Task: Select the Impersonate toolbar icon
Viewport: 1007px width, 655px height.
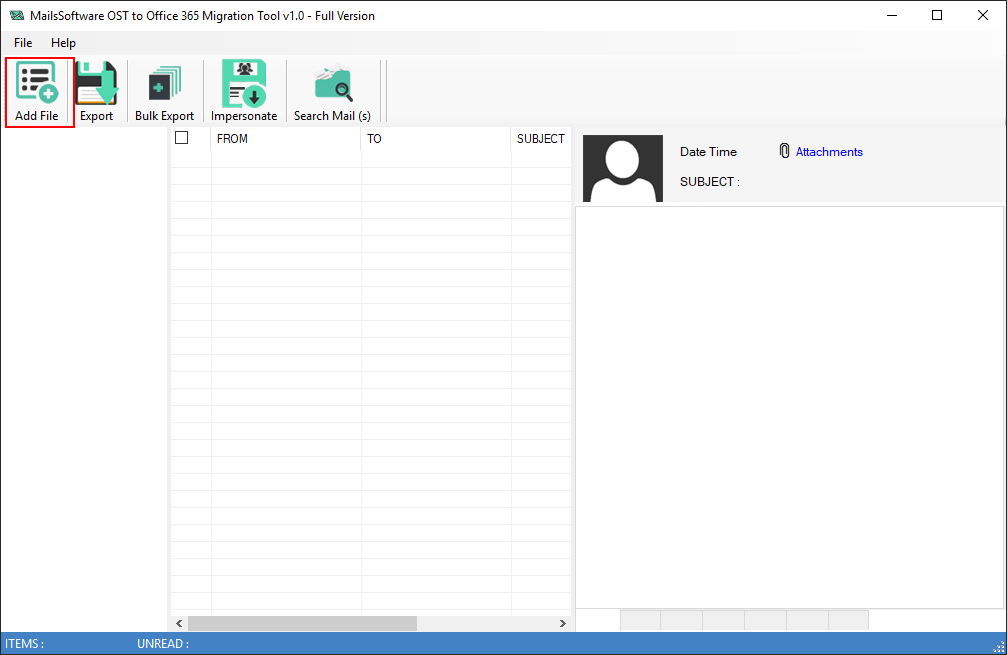Action: [243, 84]
